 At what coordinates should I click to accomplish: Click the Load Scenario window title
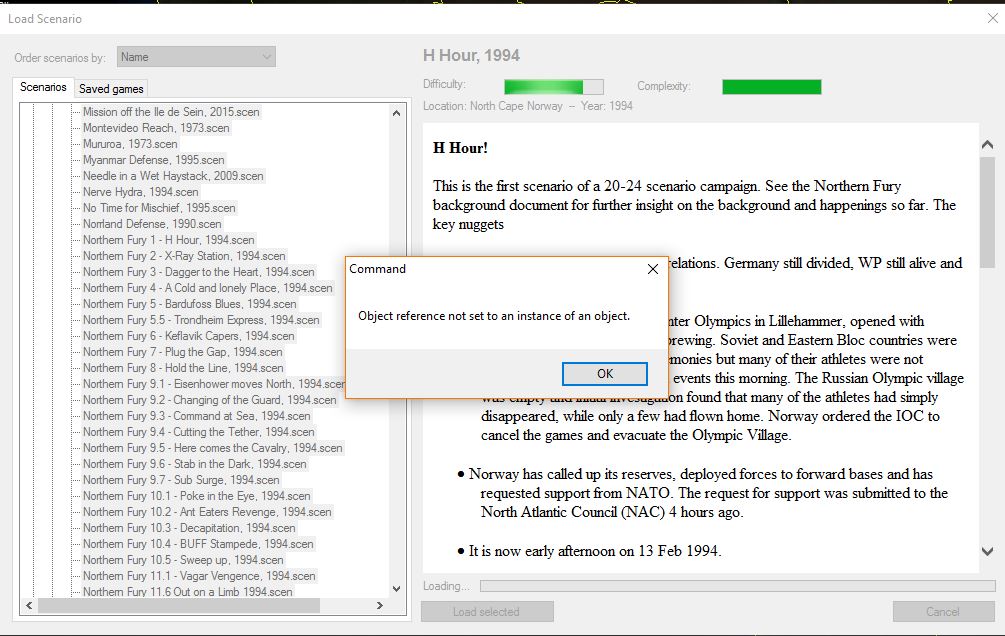pos(45,19)
